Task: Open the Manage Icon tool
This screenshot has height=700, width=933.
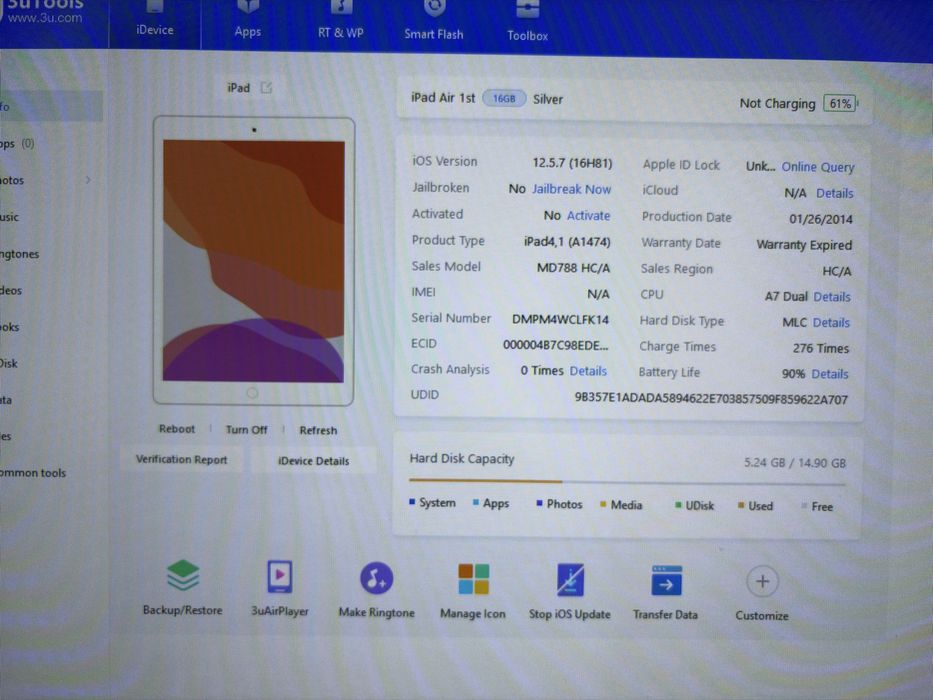Action: pos(473,579)
